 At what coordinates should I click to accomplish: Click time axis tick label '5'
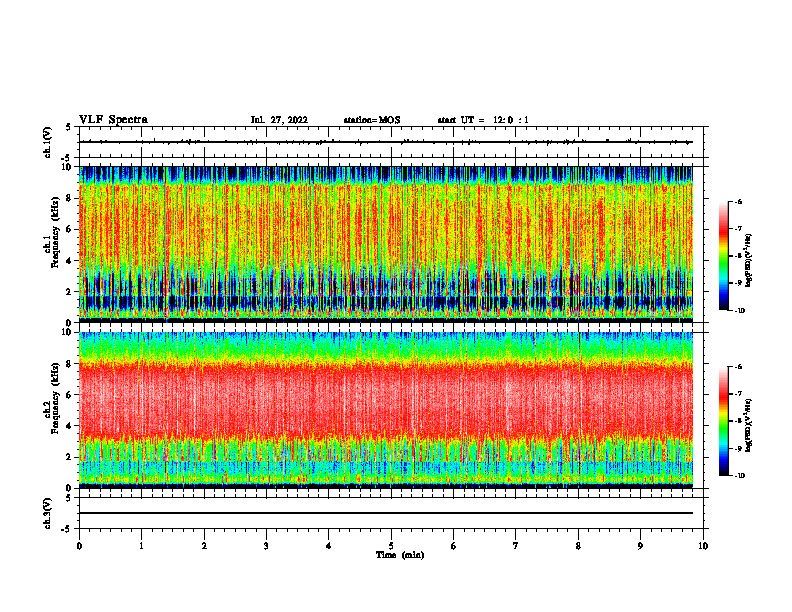[391, 546]
